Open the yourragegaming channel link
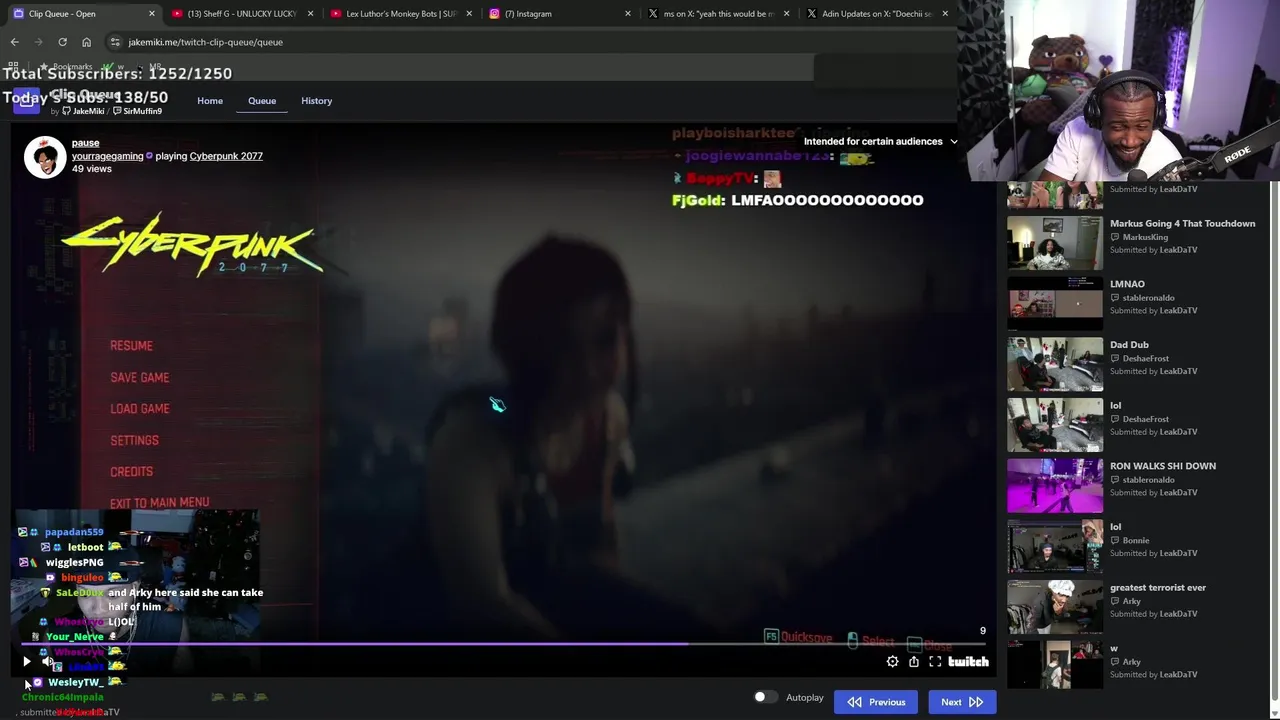 point(107,156)
